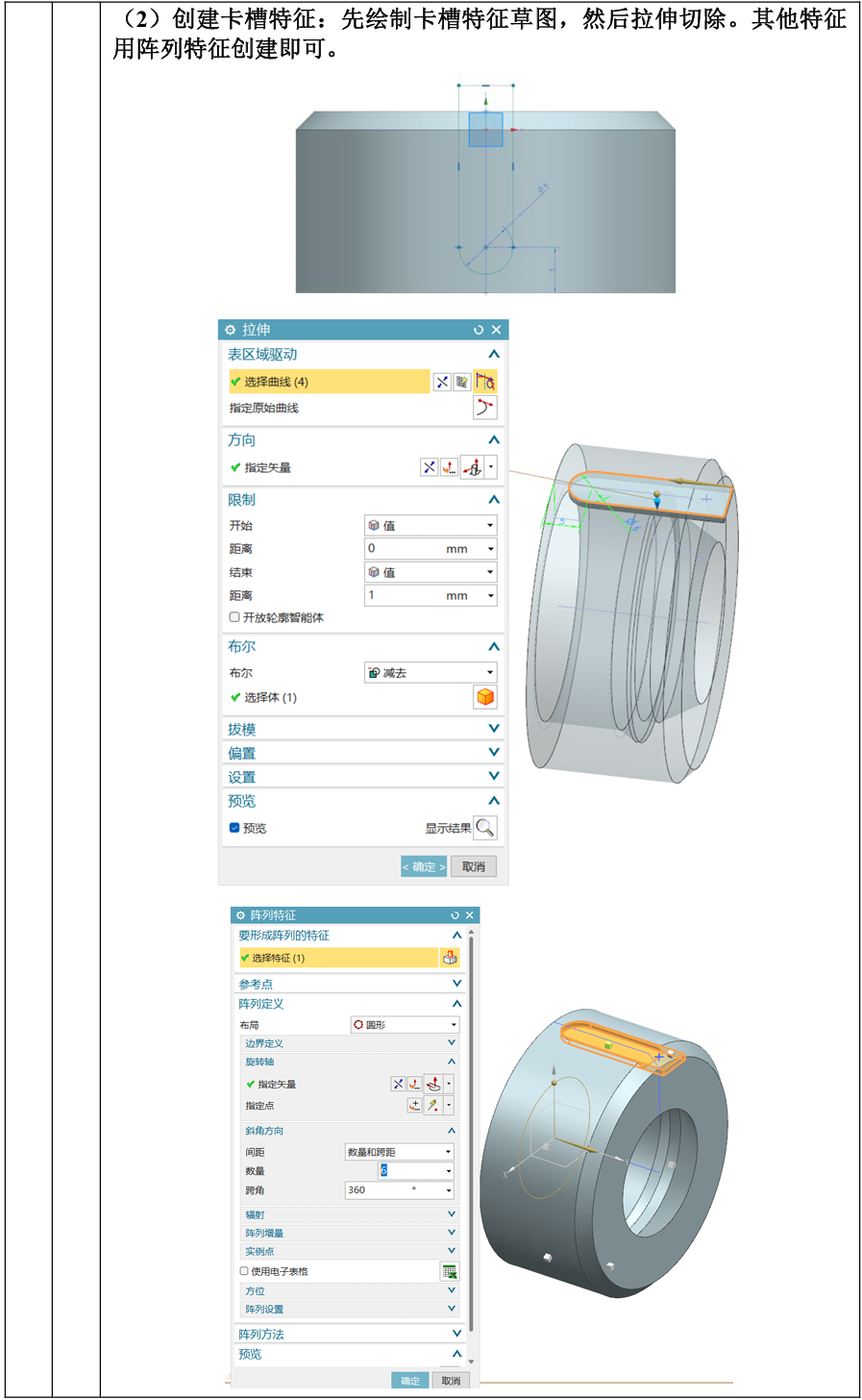Click the 跨角 field showing 360
Screen dimensions: 862x1400
tap(399, 1190)
